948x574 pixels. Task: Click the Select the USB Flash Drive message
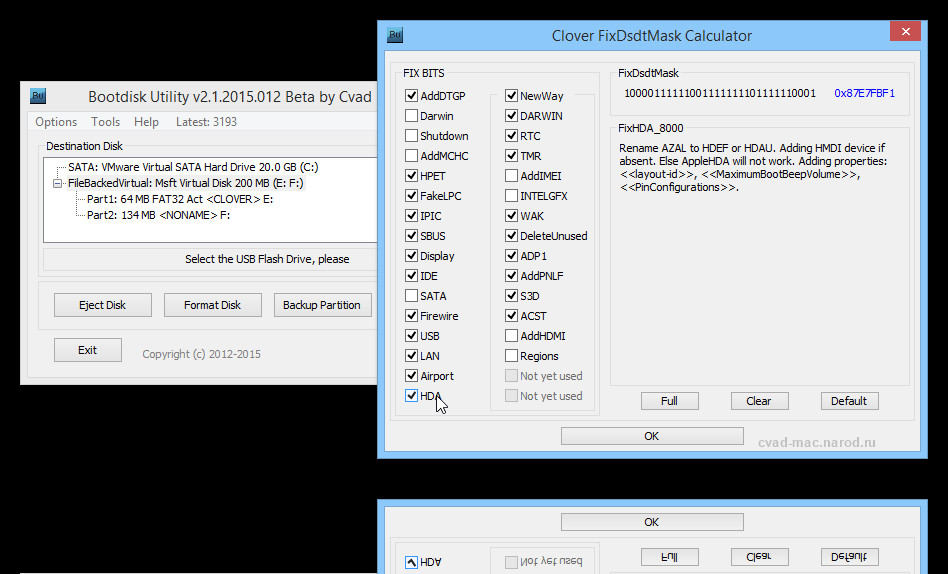click(267, 259)
